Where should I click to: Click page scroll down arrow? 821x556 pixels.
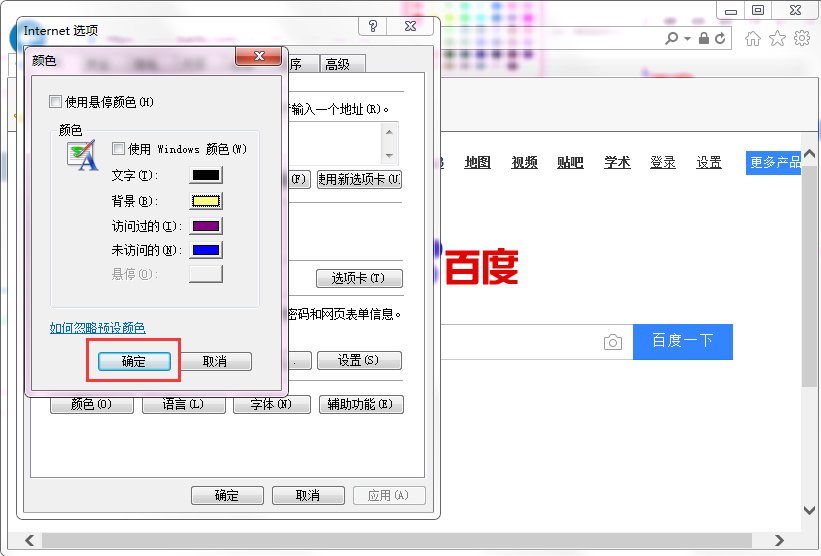pyautogui.click(x=809, y=510)
